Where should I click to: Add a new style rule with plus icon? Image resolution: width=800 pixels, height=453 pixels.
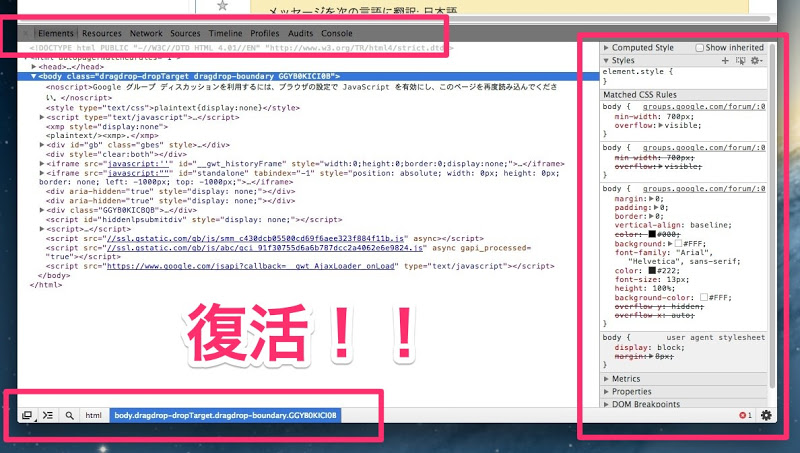tap(725, 60)
